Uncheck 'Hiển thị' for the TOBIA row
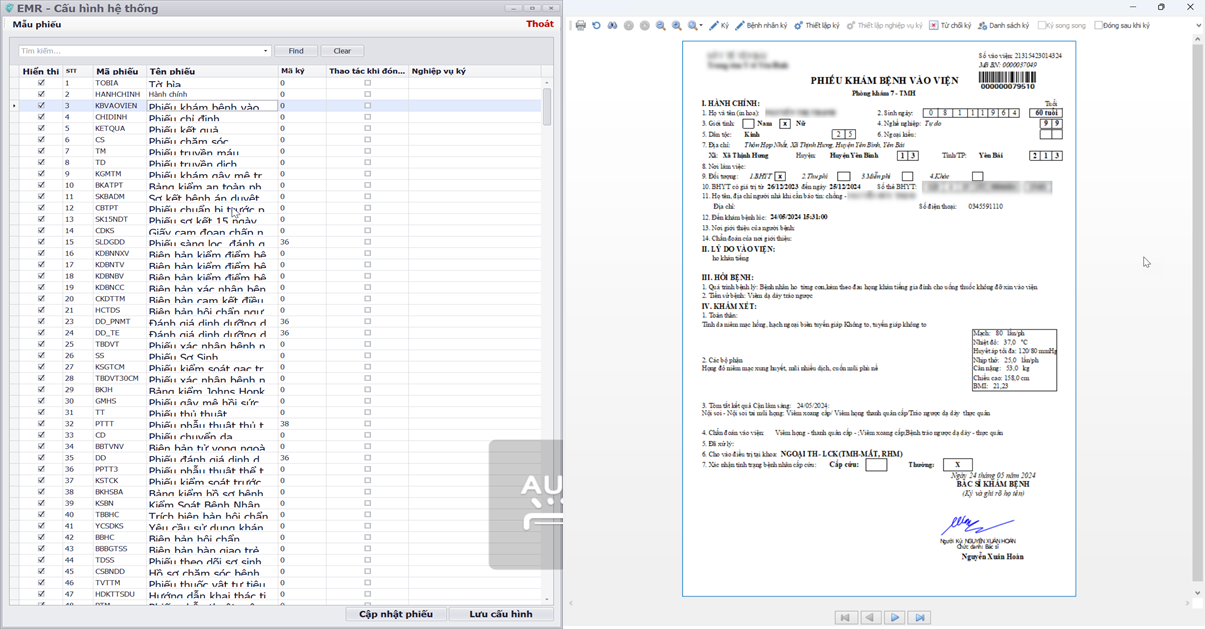 point(41,83)
